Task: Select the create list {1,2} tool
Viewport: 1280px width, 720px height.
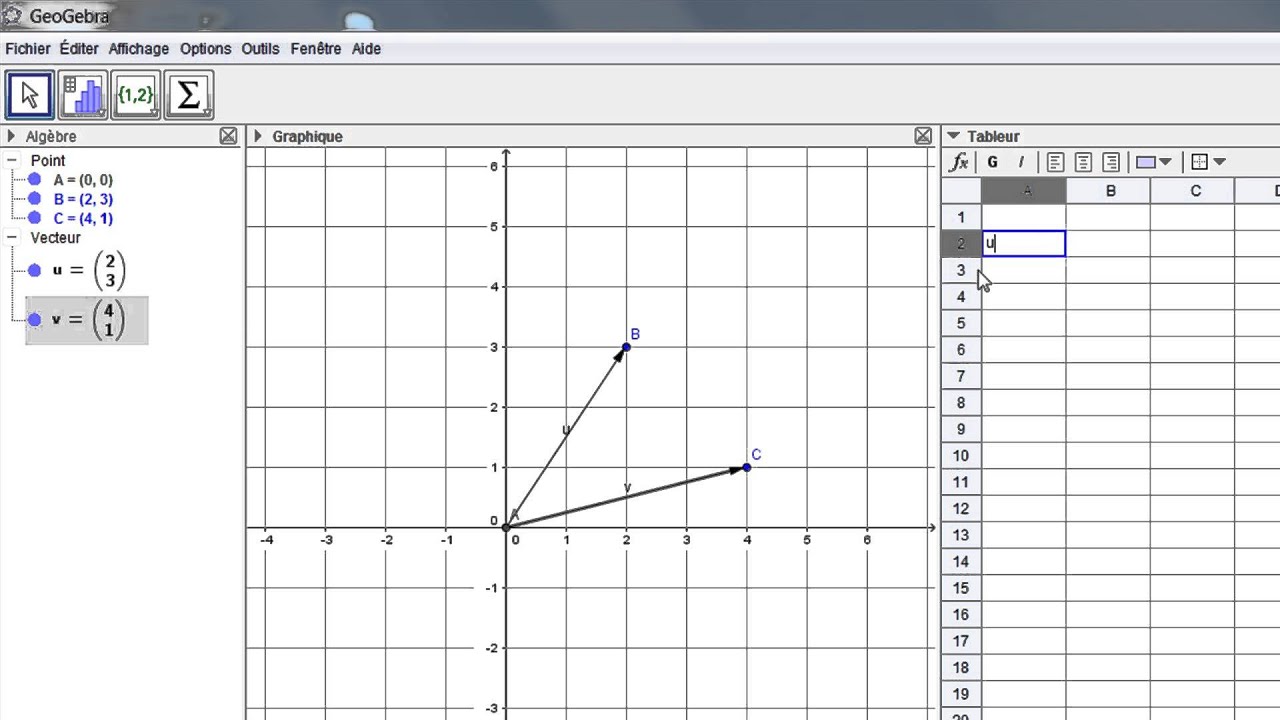Action: pos(136,95)
